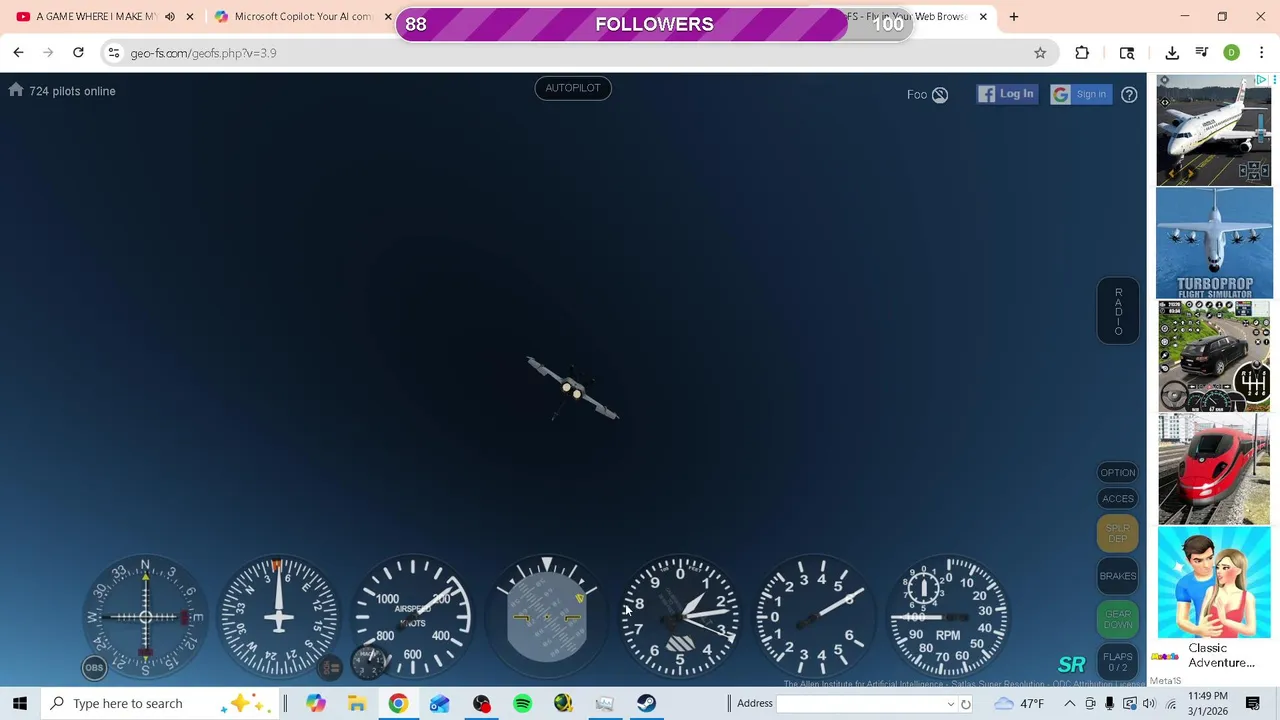Click the heading indicator gauge
Viewport: 1280px width, 720px height.
[278, 617]
